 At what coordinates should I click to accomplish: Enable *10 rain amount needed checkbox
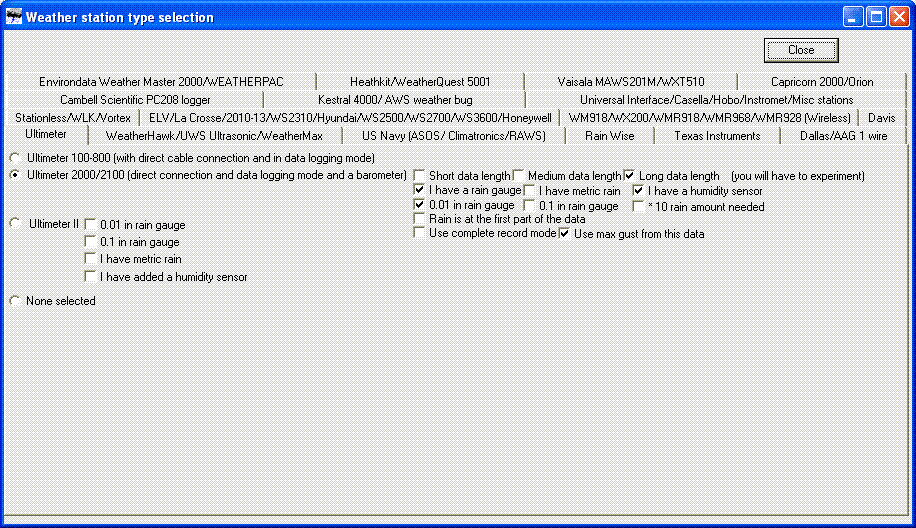639,206
